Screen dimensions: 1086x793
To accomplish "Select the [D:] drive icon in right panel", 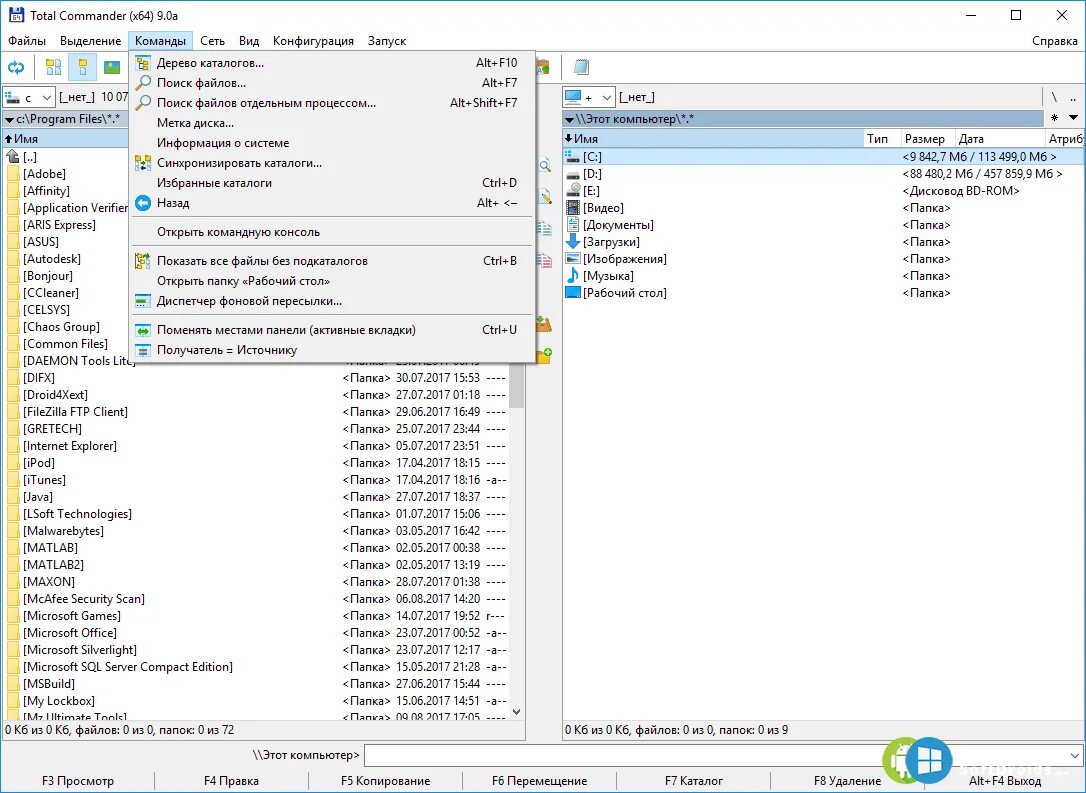I will coord(573,174).
